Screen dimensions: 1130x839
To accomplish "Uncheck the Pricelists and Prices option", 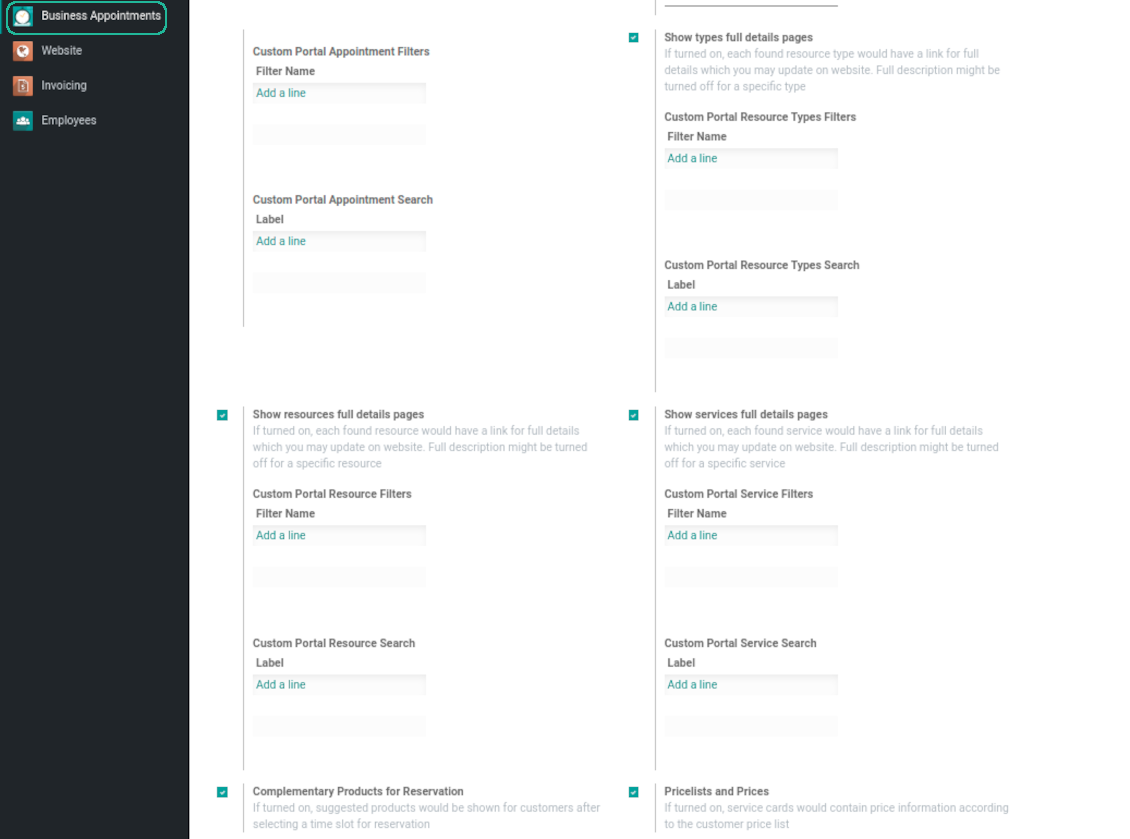I will click(633, 792).
